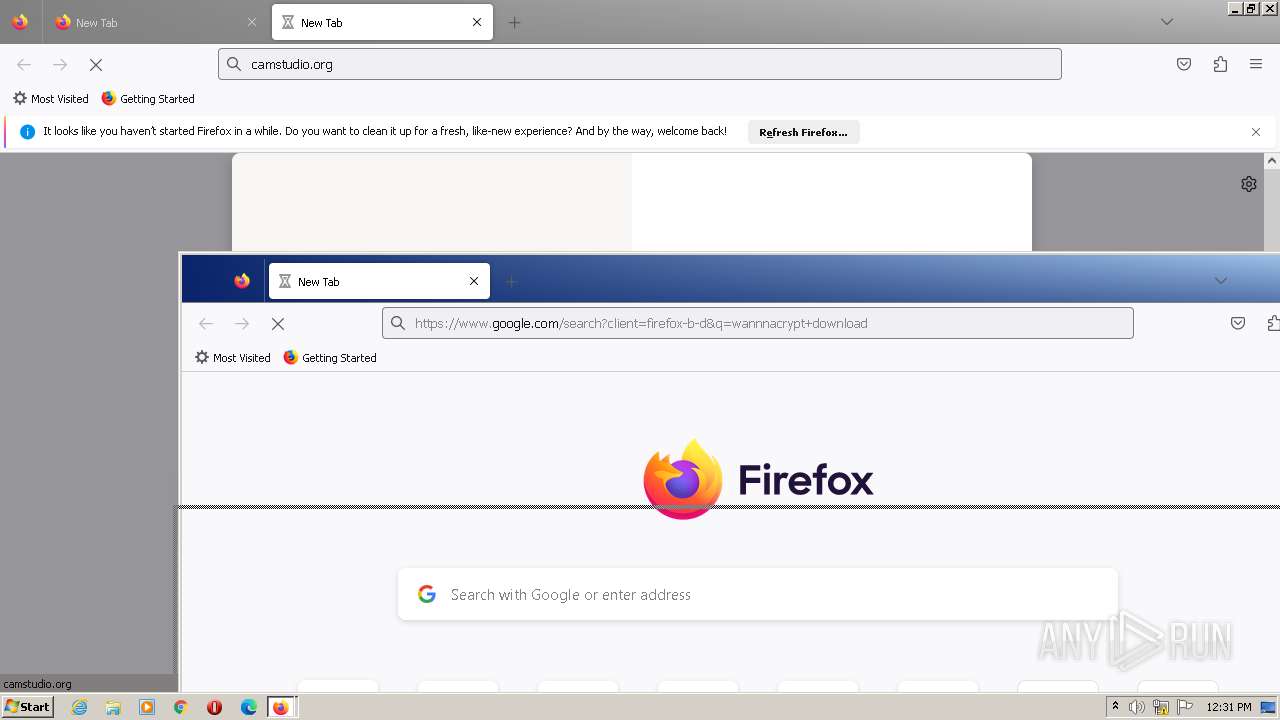Open Action Center flag in tray
This screenshot has height=720, width=1280.
[x=1184, y=707]
